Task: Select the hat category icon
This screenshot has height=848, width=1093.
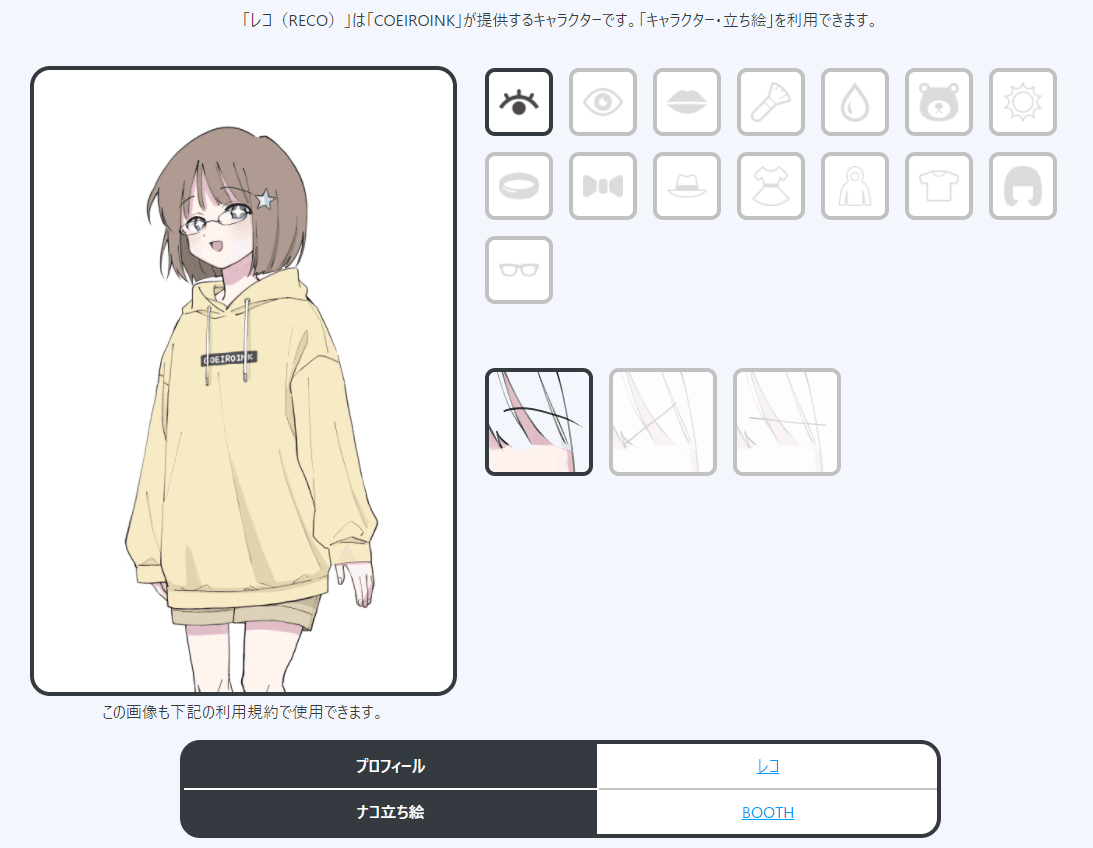Action: (x=687, y=186)
